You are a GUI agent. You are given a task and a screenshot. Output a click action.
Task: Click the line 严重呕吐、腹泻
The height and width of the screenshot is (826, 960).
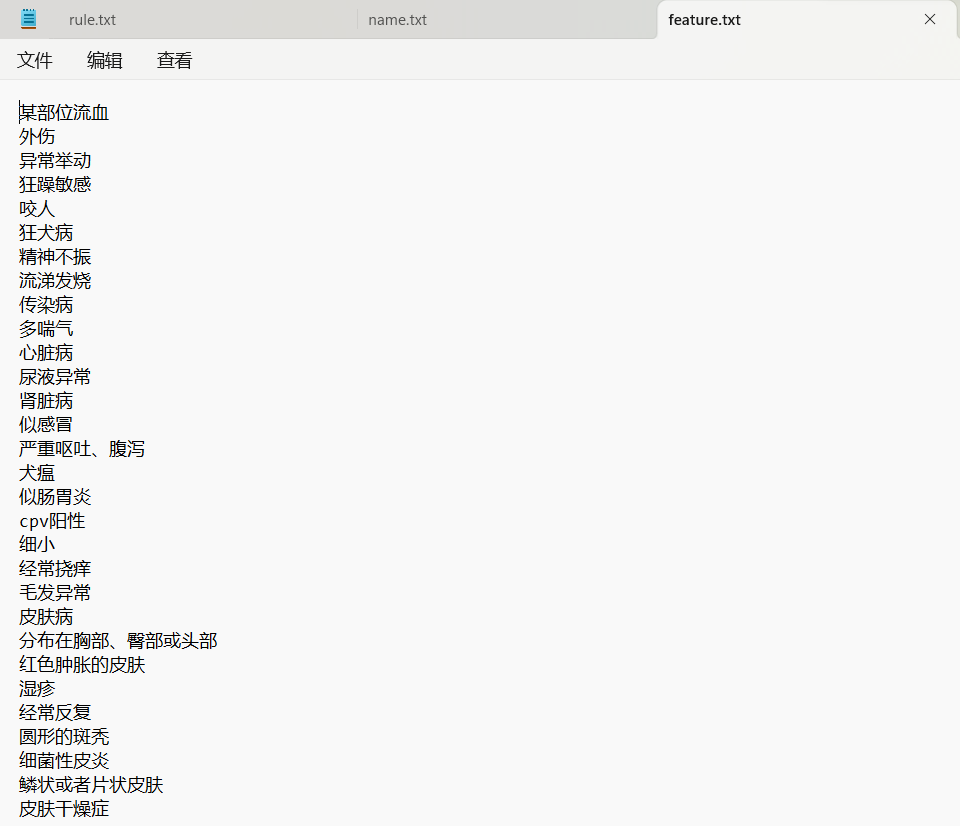point(82,449)
